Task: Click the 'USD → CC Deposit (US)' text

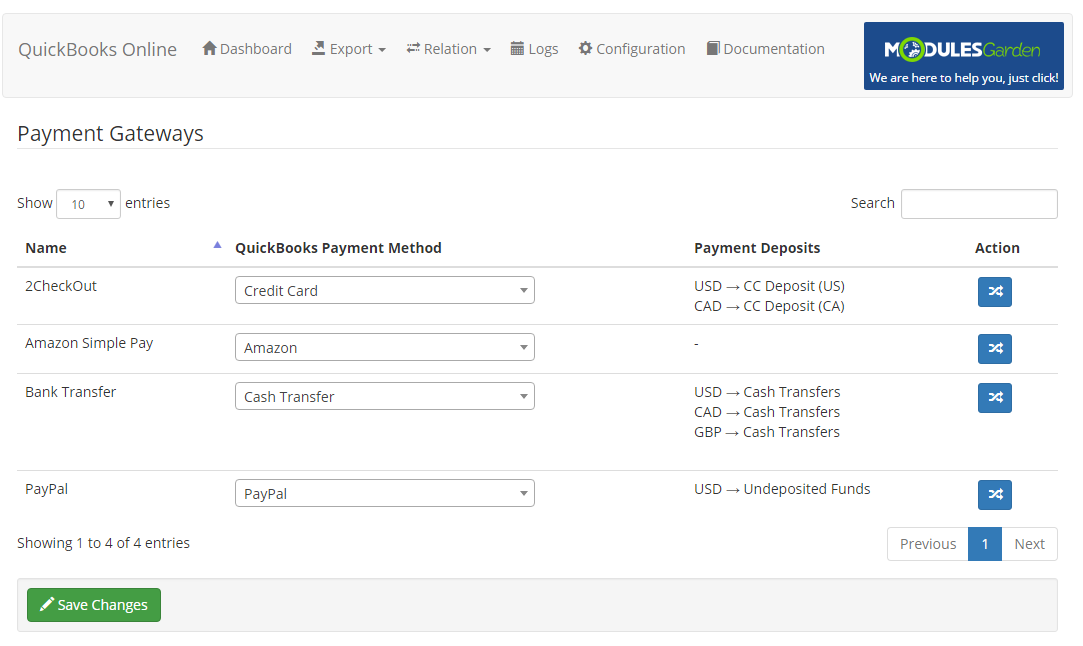Action: pos(769,286)
